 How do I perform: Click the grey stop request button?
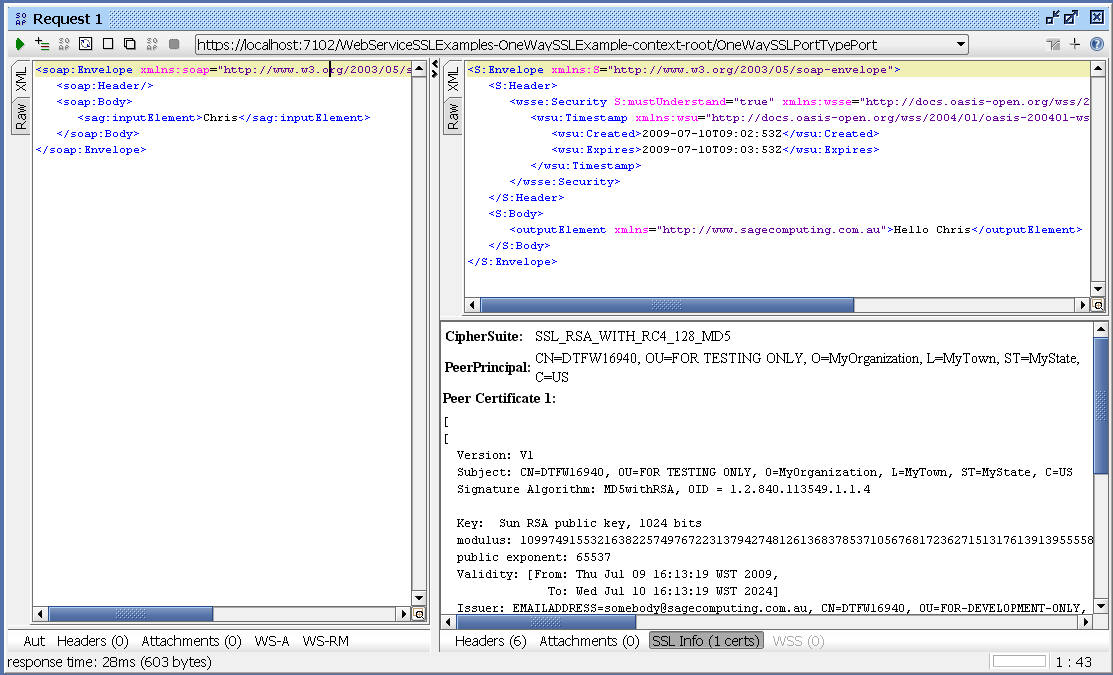click(174, 44)
